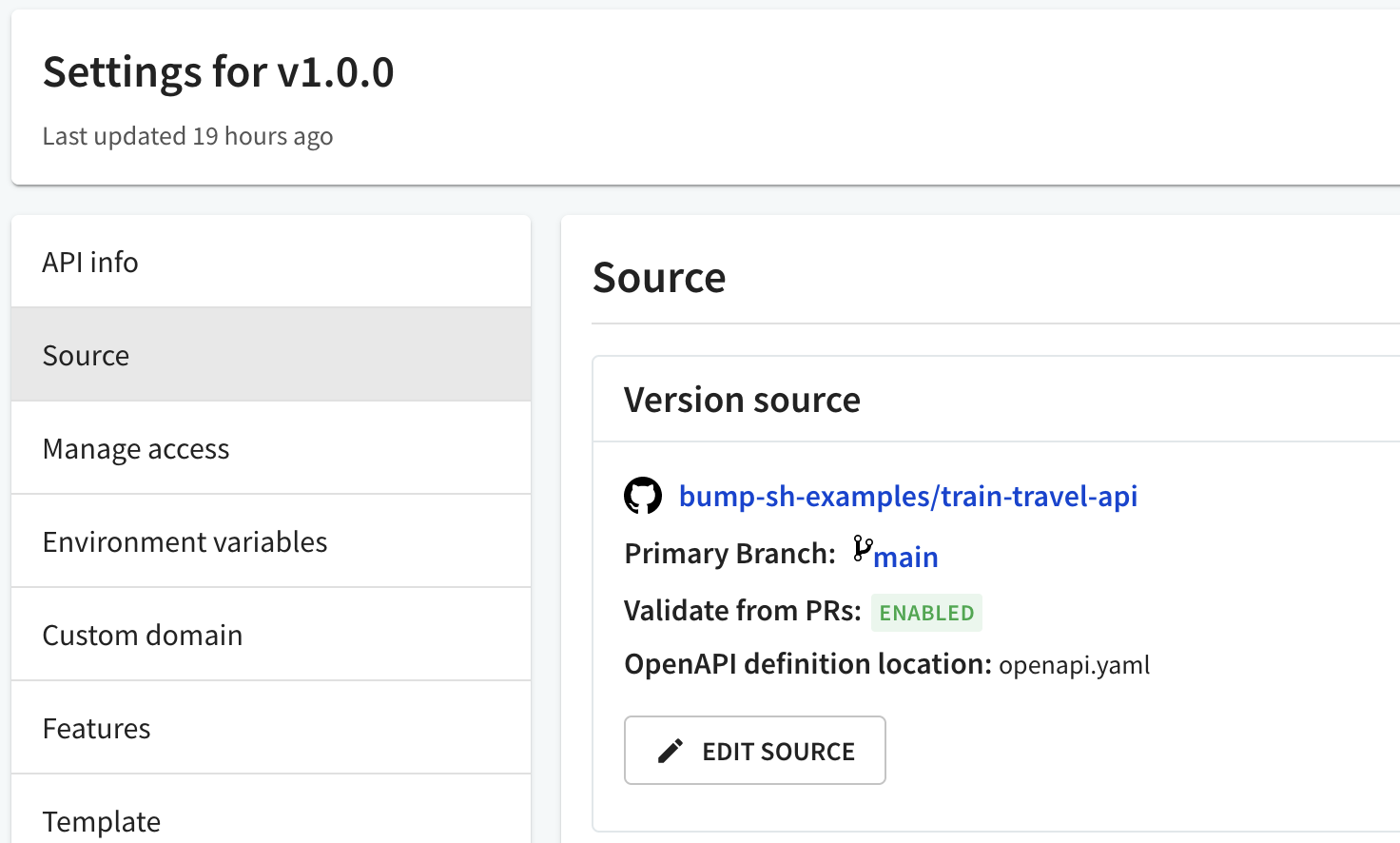Click the Validate from PRs label
Image resolution: width=1400 pixels, height=843 pixels.
coord(742,610)
